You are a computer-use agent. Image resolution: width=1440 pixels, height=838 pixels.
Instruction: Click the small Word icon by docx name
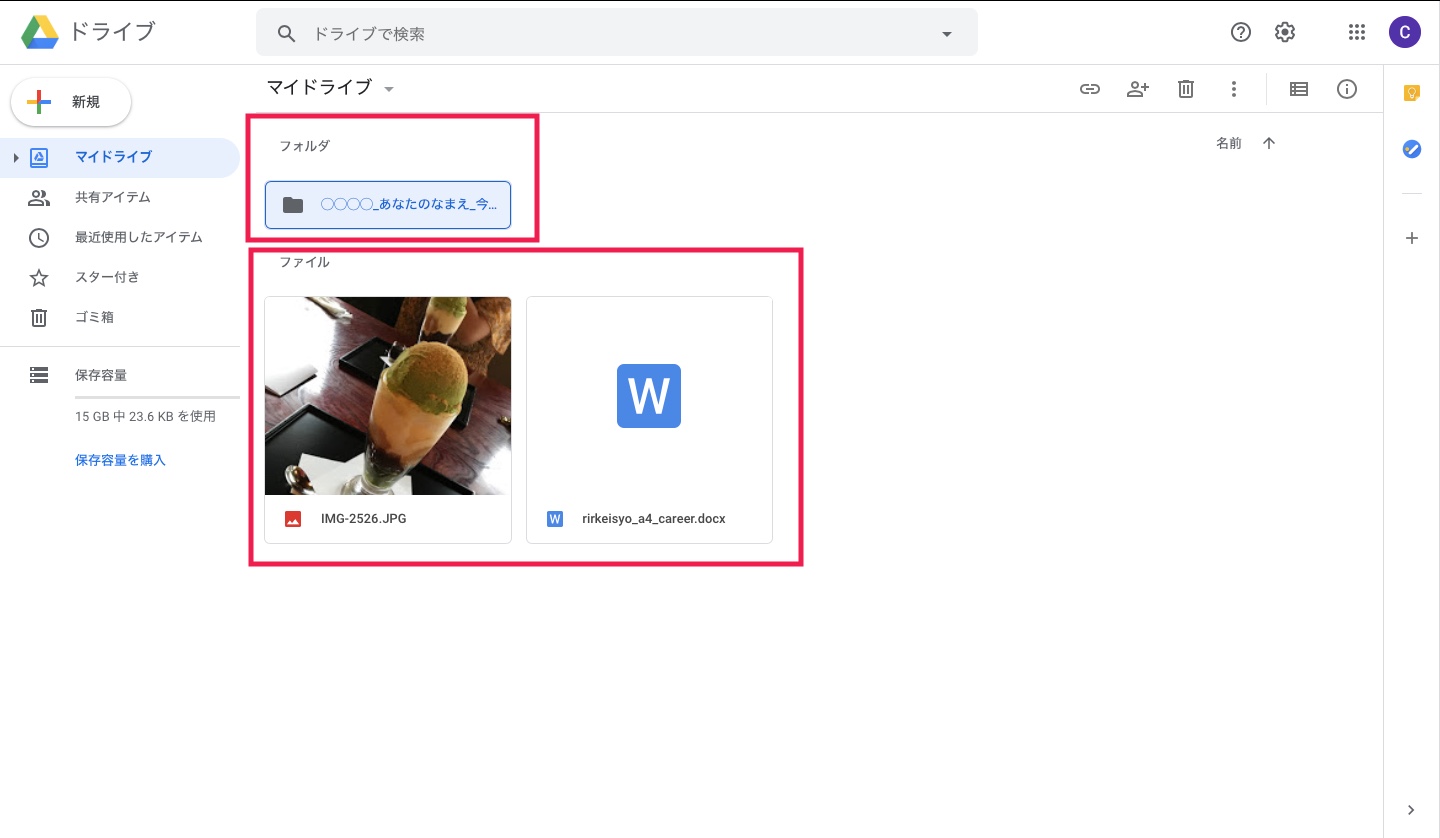[555, 519]
